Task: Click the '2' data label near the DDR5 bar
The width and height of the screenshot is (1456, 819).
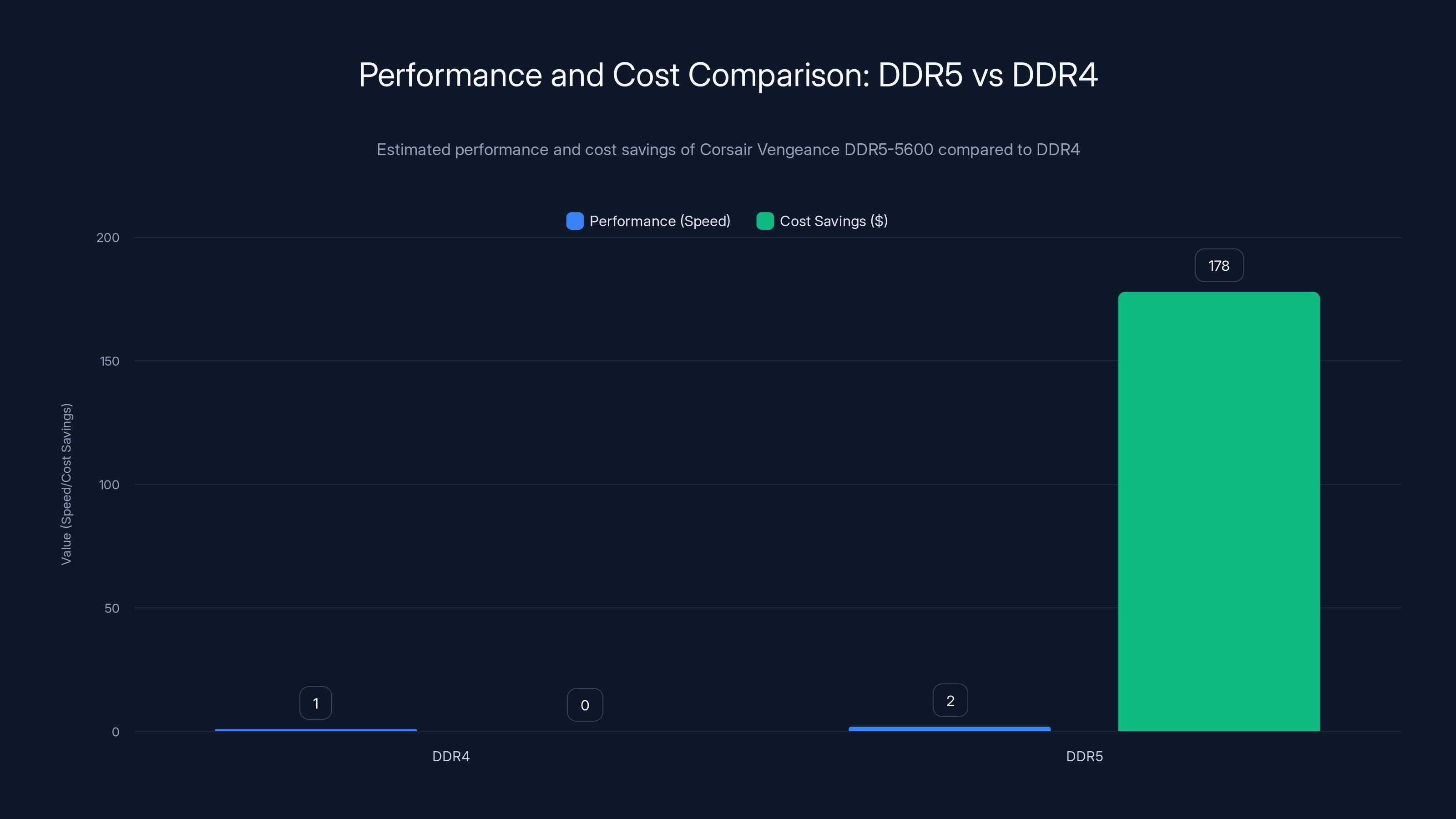Action: pos(950,700)
